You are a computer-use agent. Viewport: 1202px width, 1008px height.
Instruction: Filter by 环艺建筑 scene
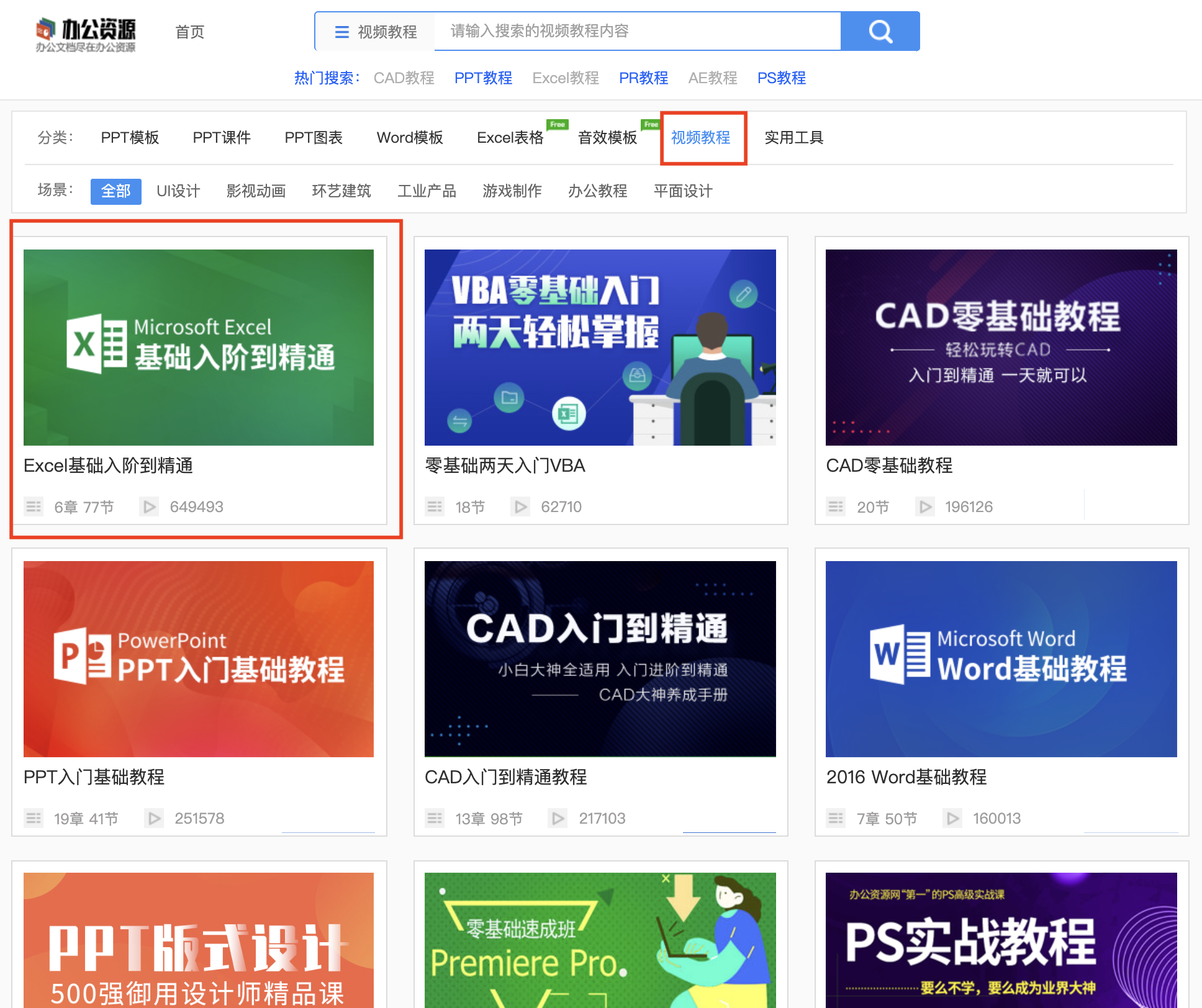[341, 191]
